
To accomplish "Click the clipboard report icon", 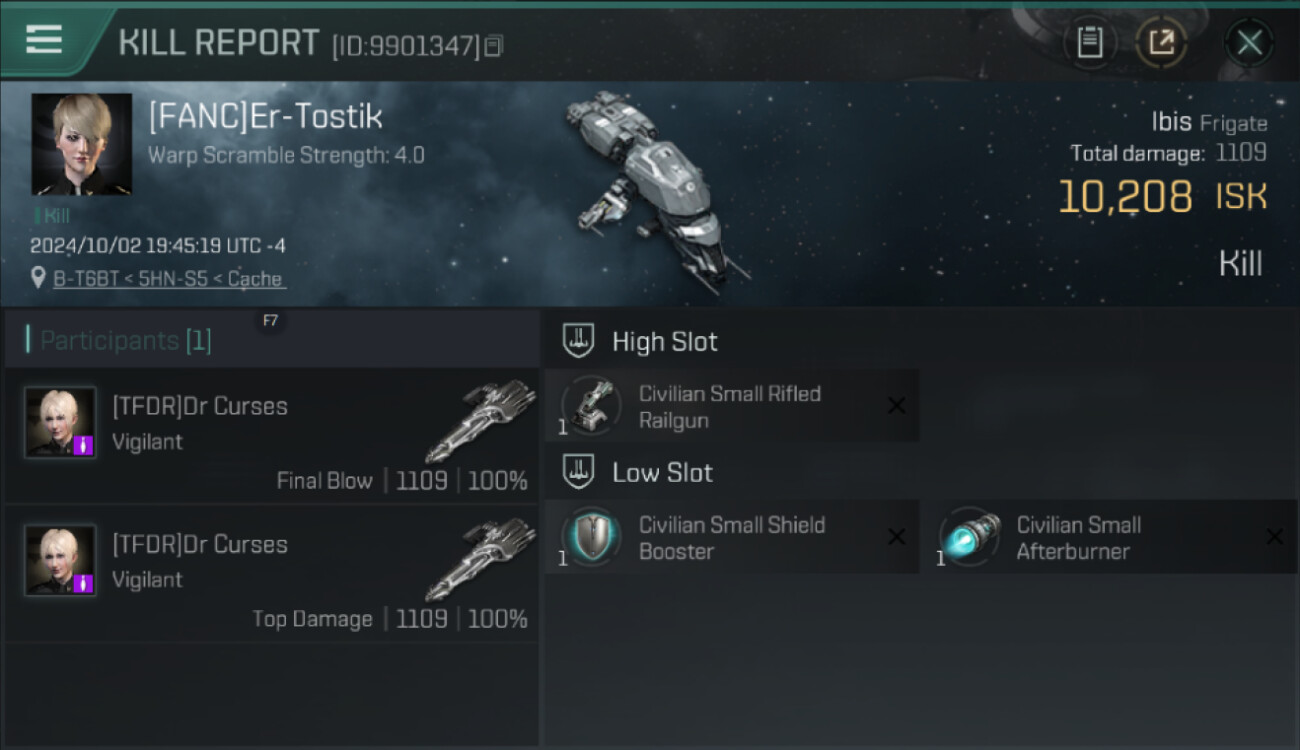I will click(x=1090, y=43).
